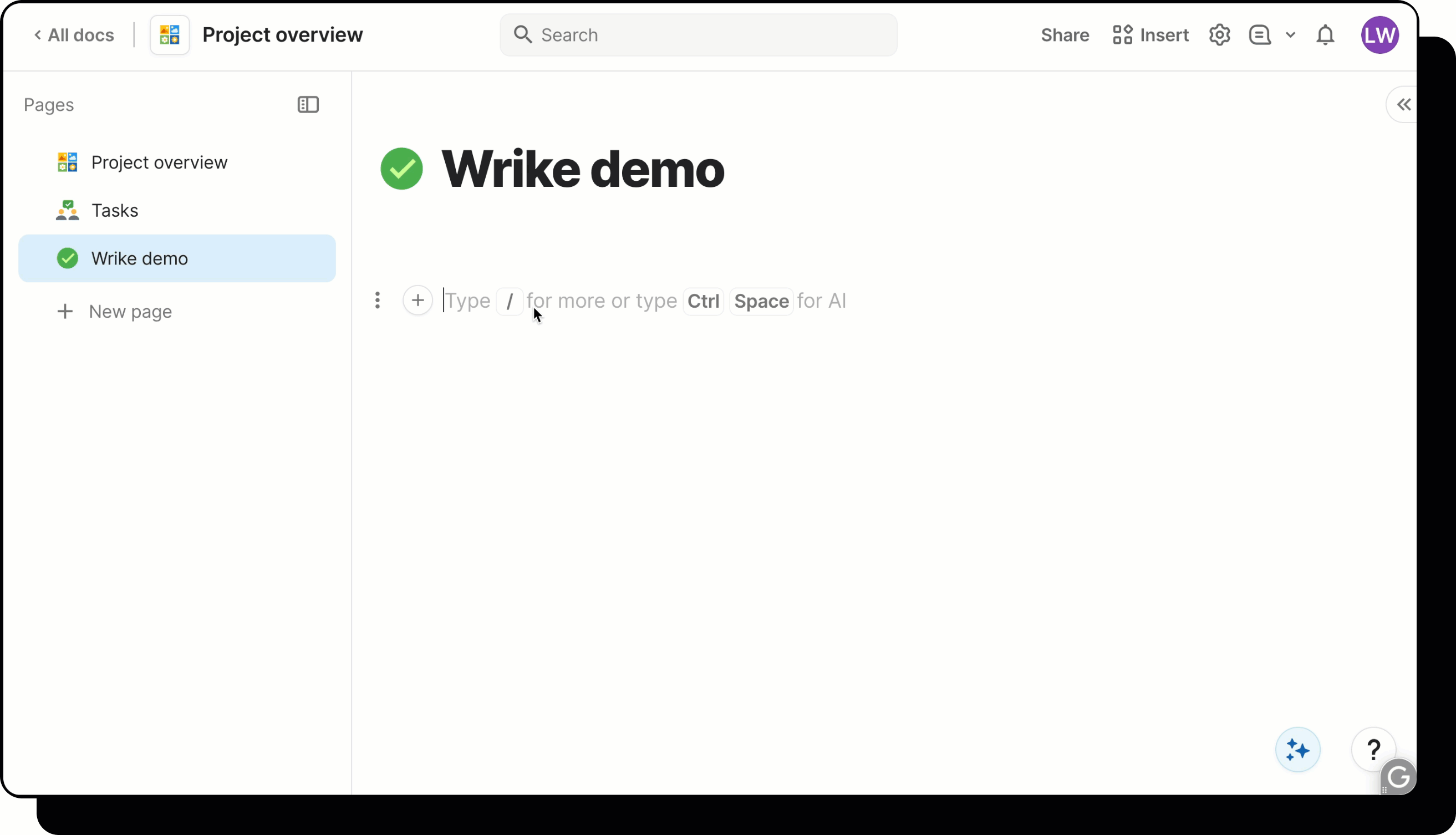This screenshot has height=835, width=1456.
Task: Open the AI sparkles assistant icon
Action: click(1298, 750)
